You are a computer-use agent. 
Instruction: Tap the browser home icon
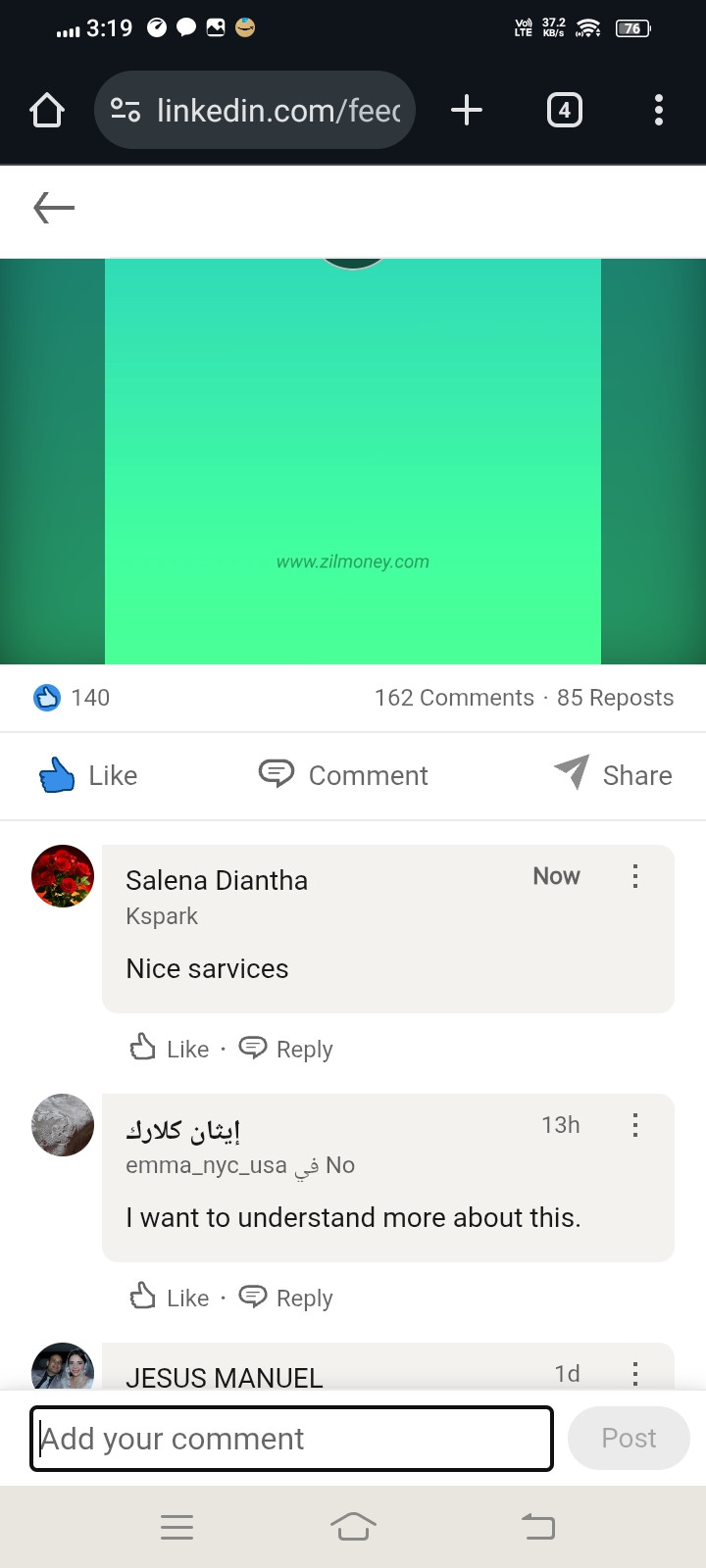point(47,110)
